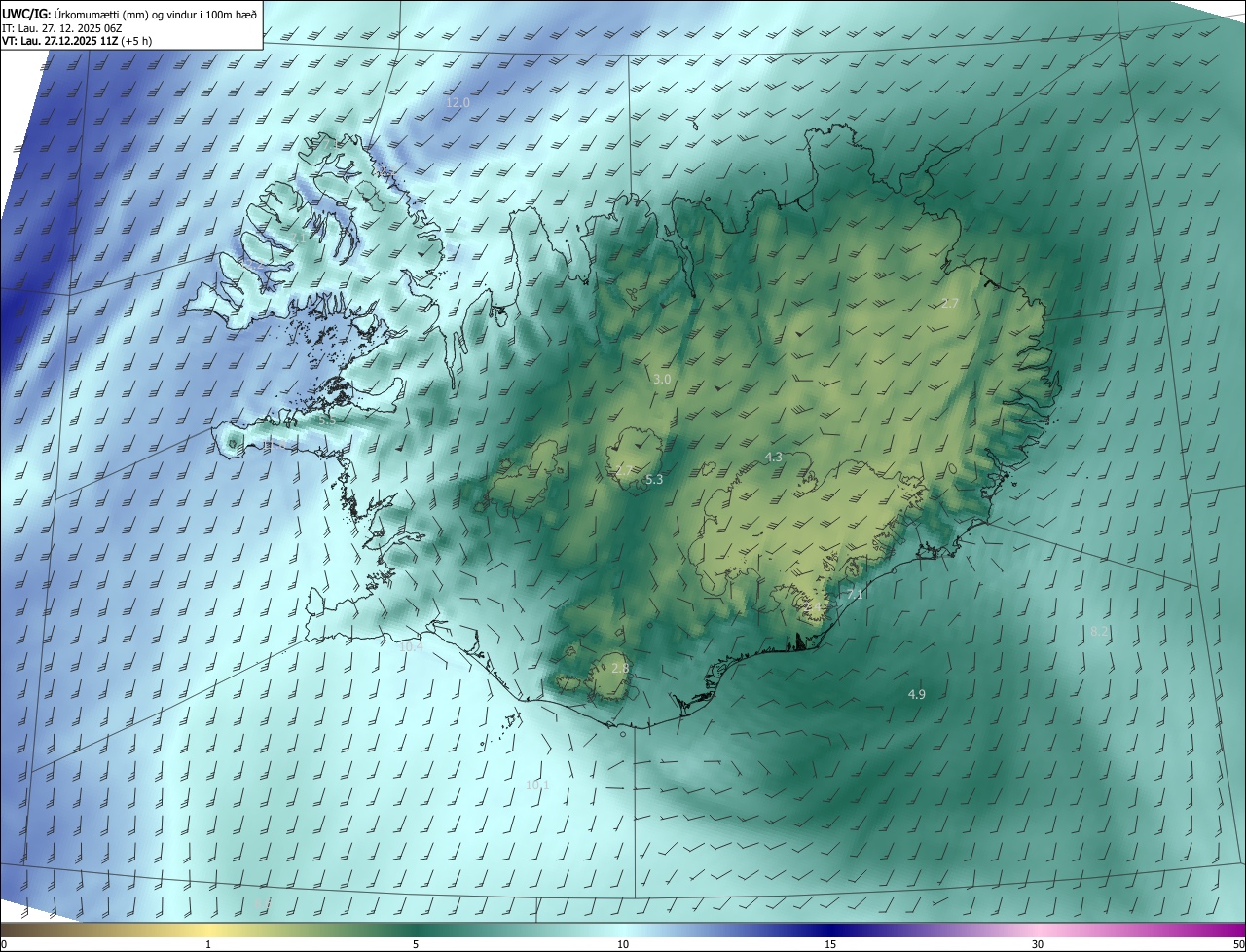Click the precipitation value '12.0' on the map
This screenshot has height=952, width=1246.
tap(458, 102)
